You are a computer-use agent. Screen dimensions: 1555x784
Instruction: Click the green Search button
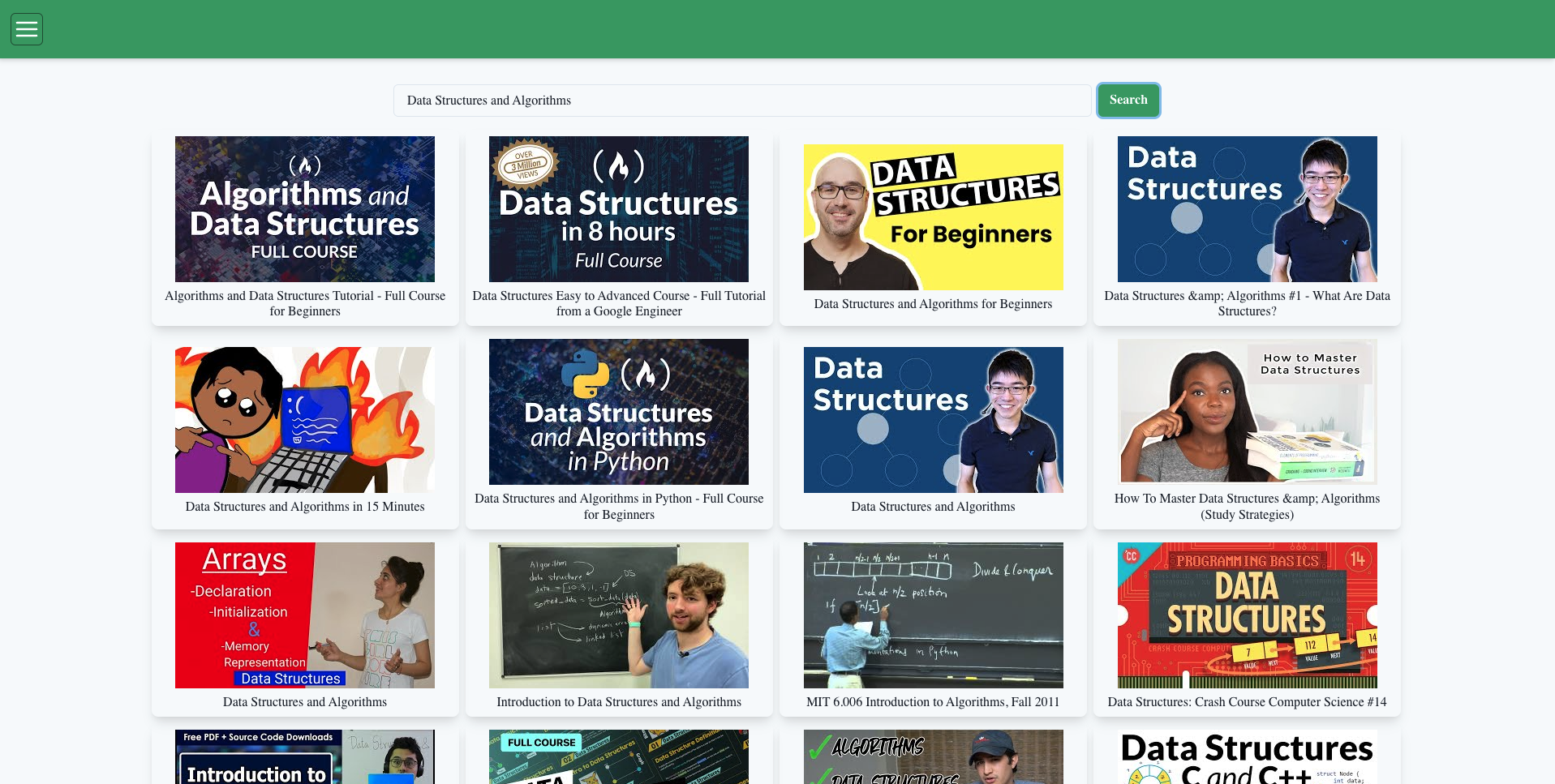pyautogui.click(x=1128, y=100)
